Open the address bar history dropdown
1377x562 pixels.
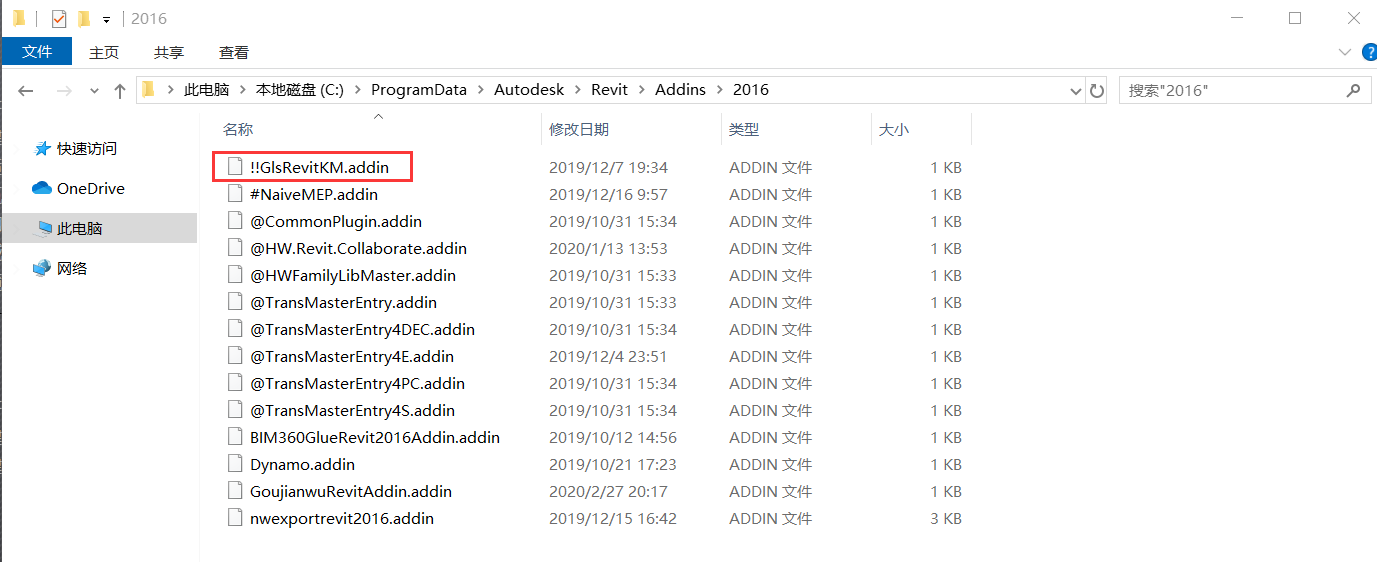pos(1076,90)
